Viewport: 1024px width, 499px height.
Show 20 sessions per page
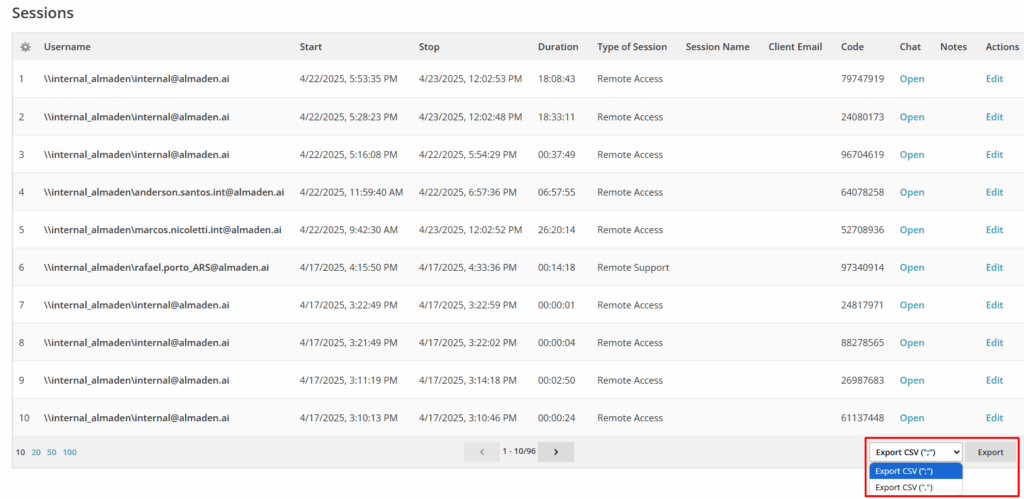(x=36, y=452)
